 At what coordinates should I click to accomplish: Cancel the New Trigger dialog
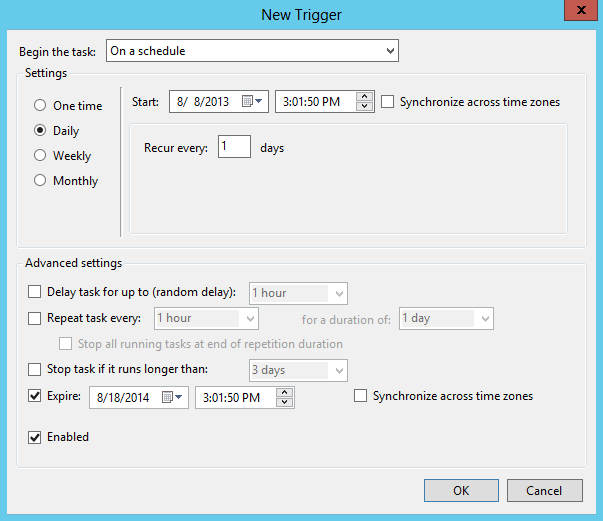(x=544, y=490)
